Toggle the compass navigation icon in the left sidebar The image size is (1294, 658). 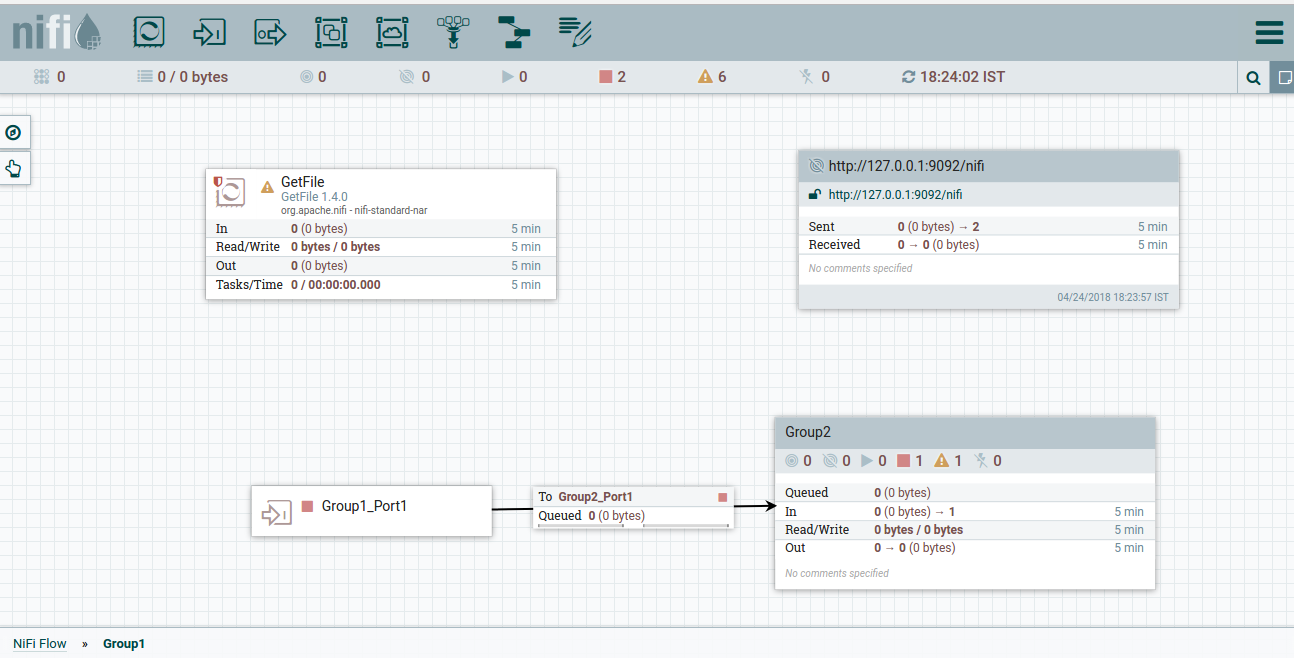(x=14, y=131)
